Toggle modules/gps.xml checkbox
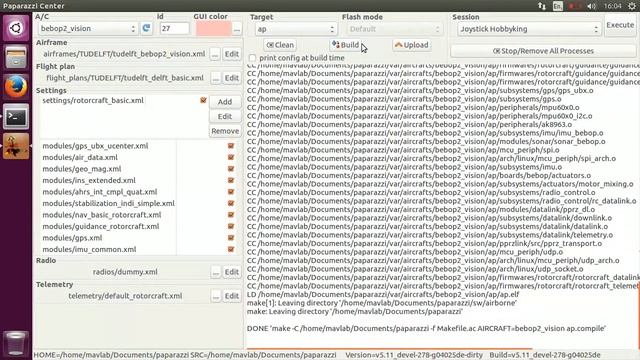This screenshot has height=360, width=640. [x=231, y=238]
